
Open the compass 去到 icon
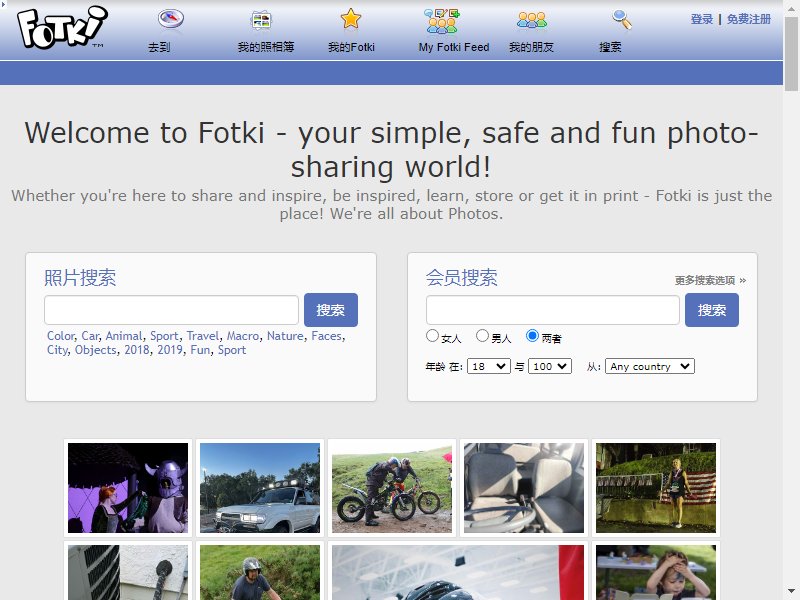pos(170,19)
